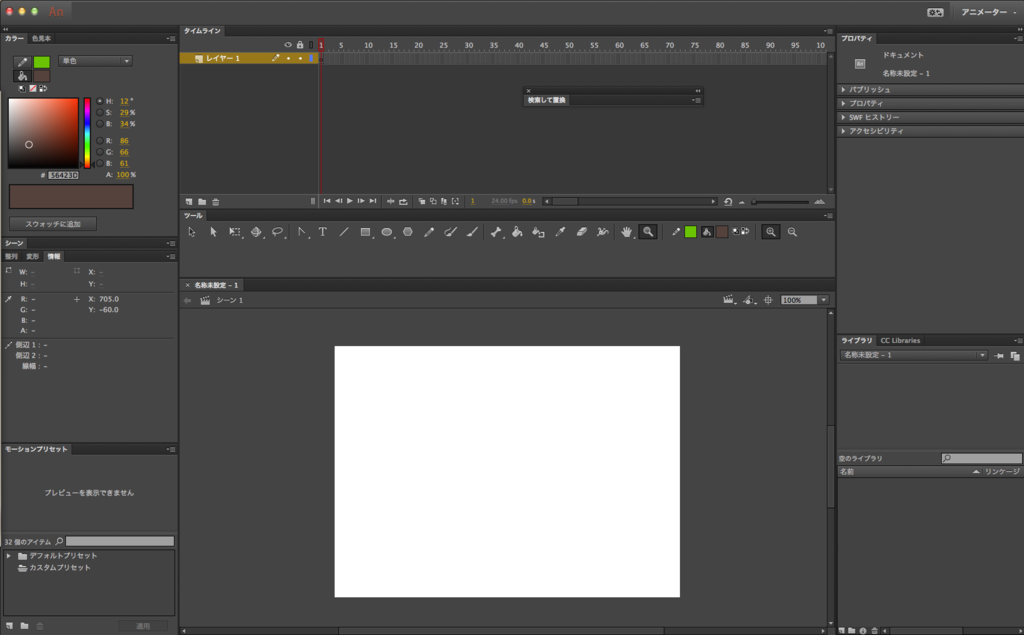
Task: Select the Width tool
Action: 603,232
